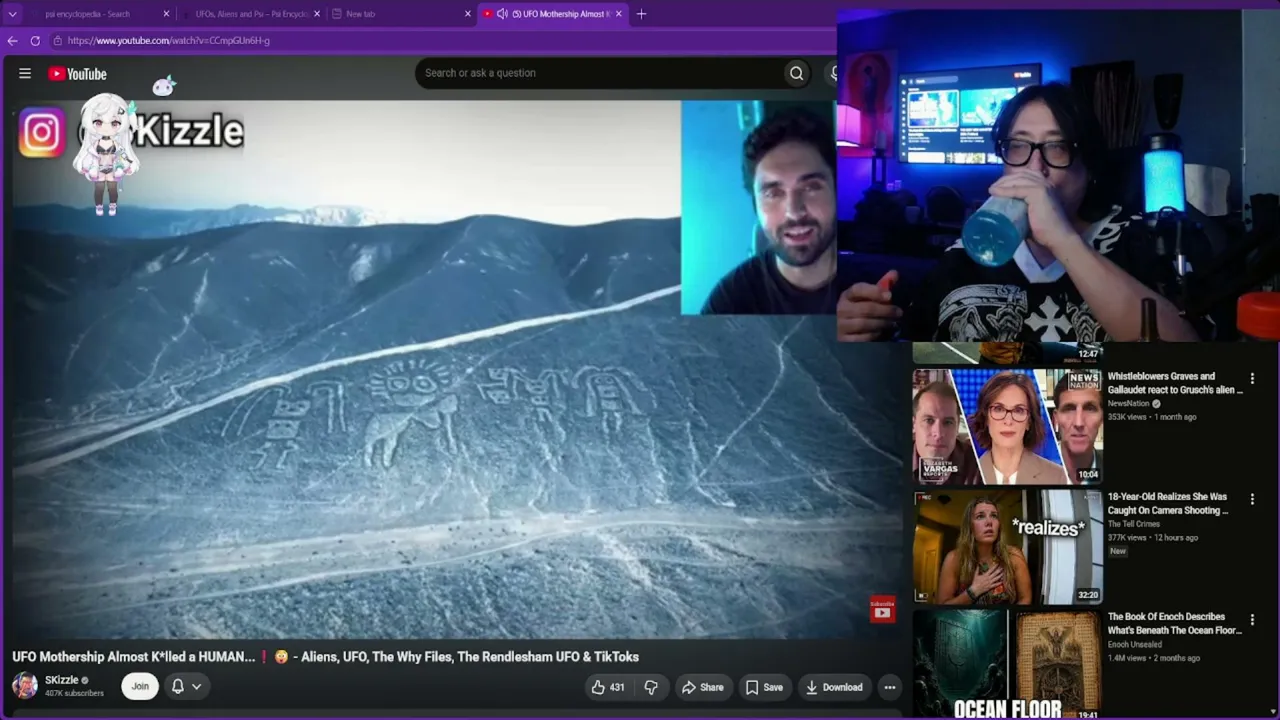Click the Subscribe watermark in video corner
This screenshot has width=1280, height=720.
pos(882,609)
